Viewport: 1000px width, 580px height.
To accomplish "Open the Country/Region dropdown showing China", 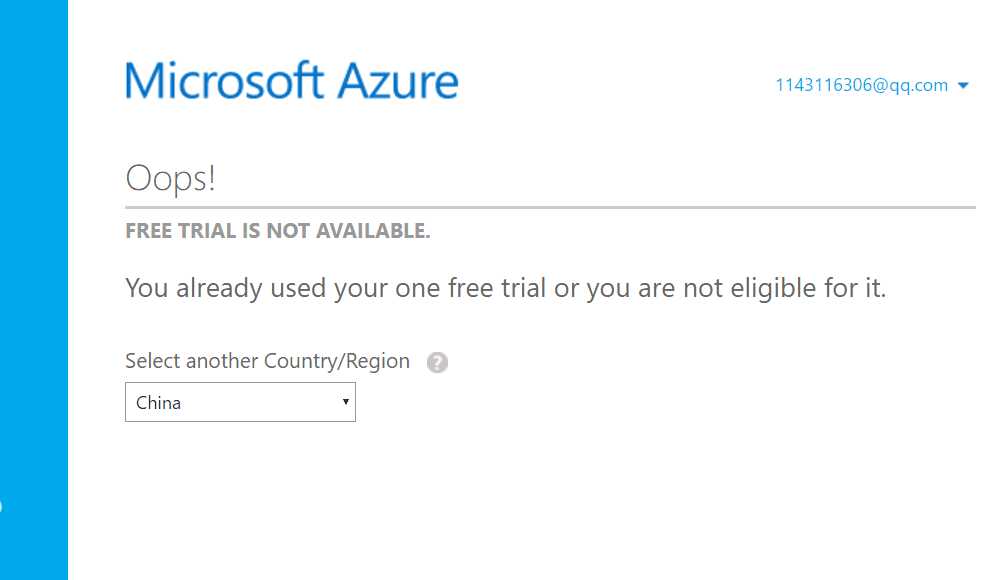I will pos(240,403).
